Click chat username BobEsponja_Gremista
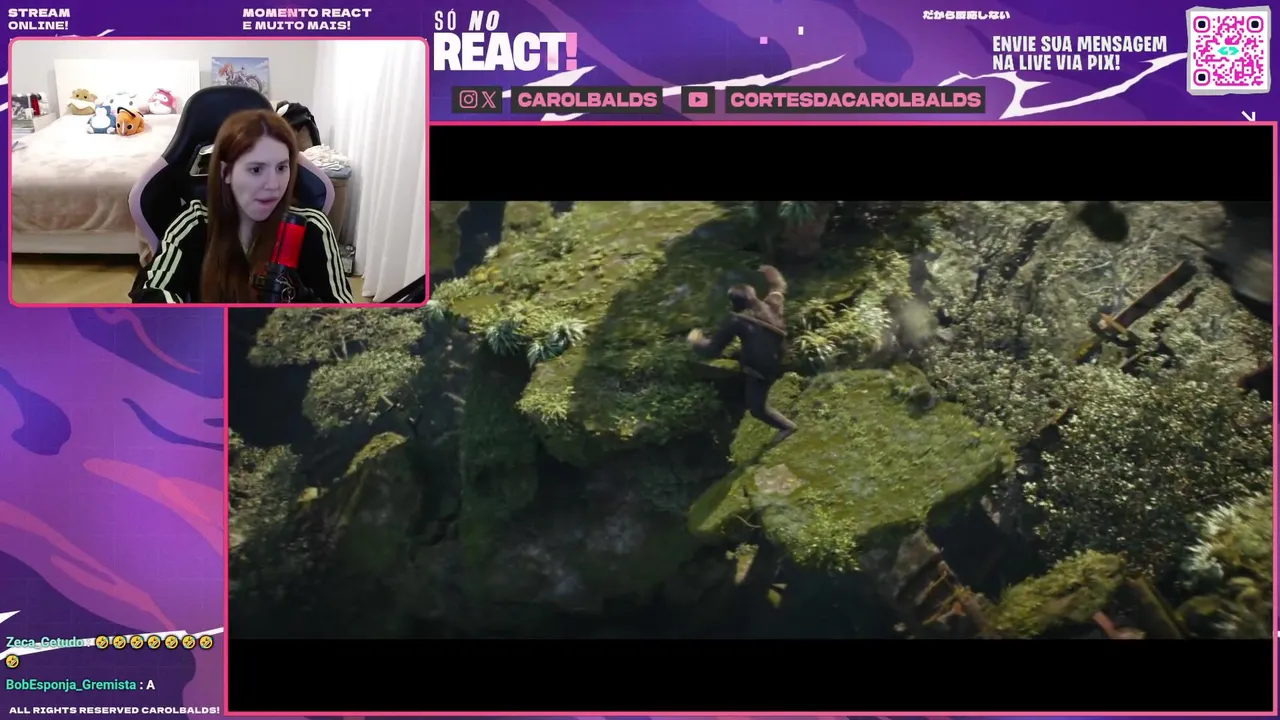 coord(71,685)
